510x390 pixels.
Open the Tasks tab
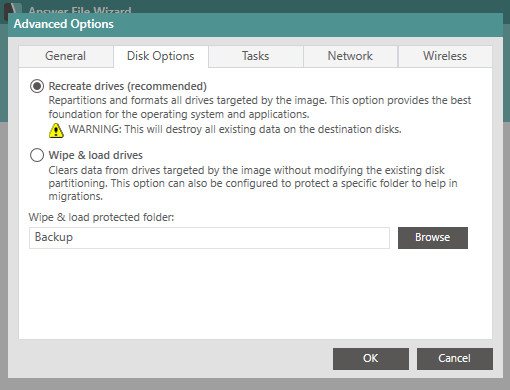255,56
